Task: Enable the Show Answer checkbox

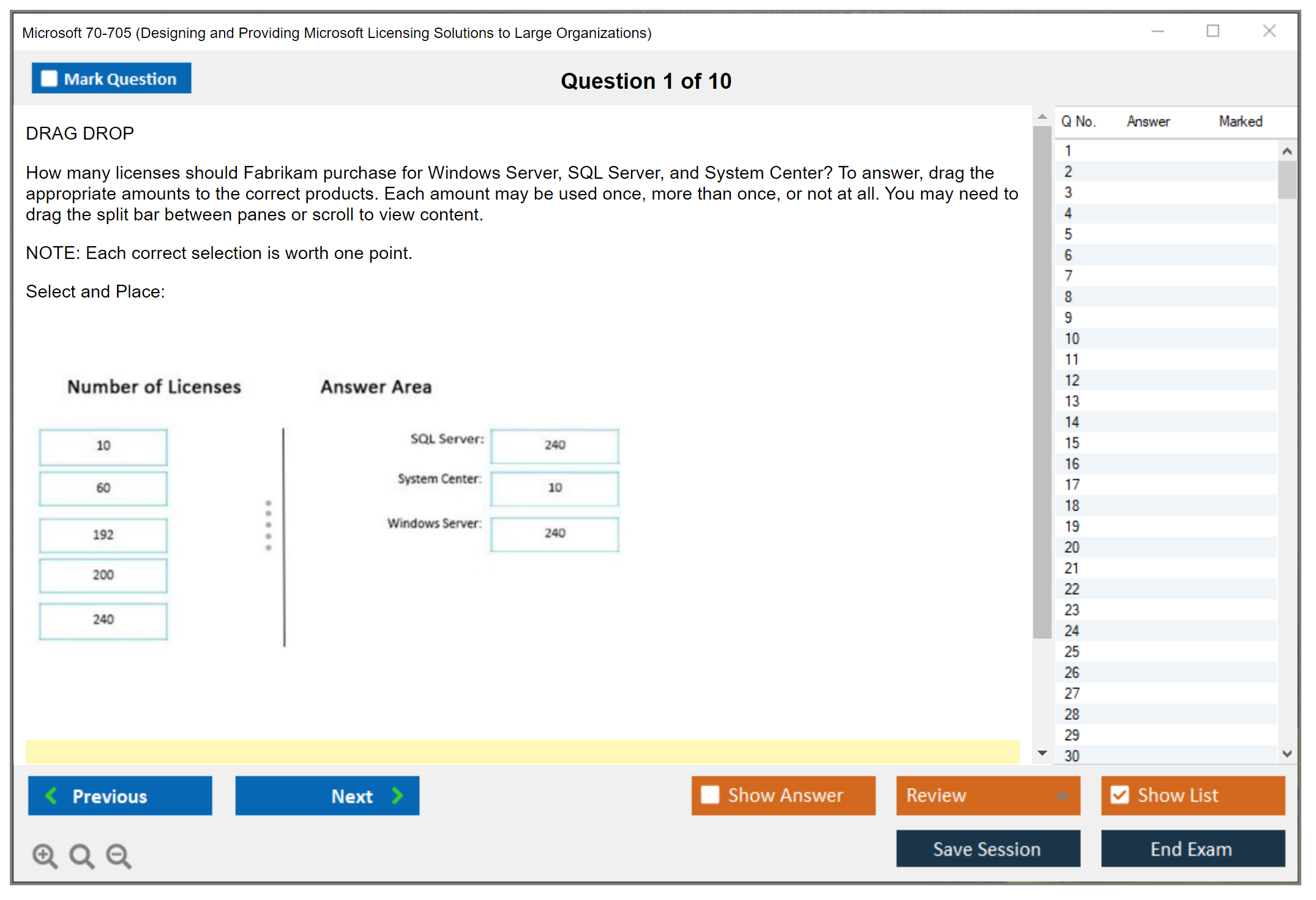Action: pos(710,795)
